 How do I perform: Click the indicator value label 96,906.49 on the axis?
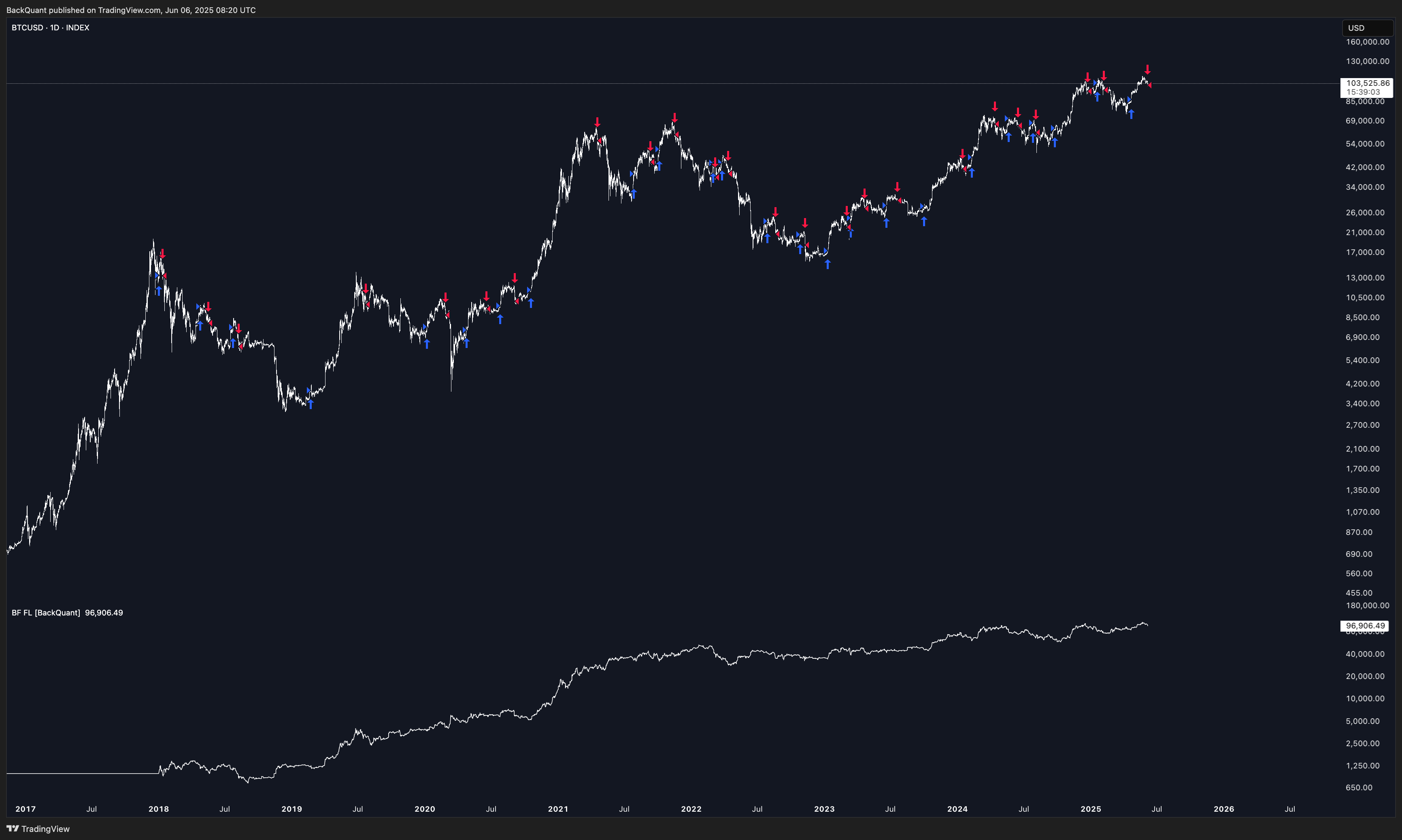point(1365,626)
